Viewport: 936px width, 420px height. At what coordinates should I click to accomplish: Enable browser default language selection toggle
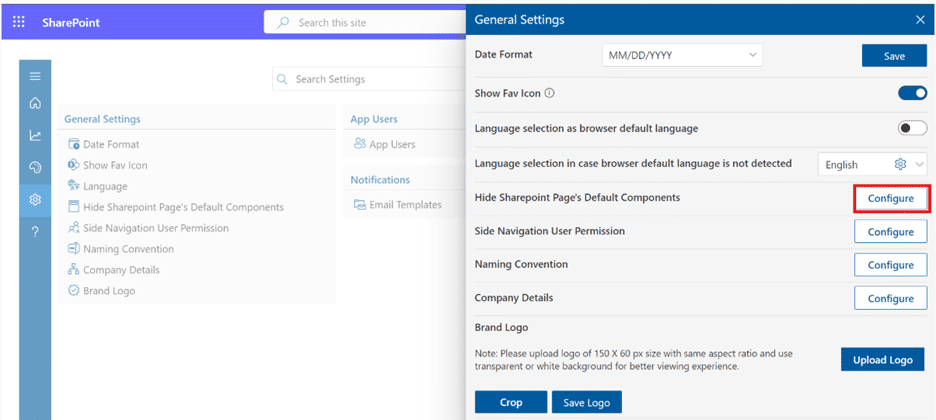(912, 128)
